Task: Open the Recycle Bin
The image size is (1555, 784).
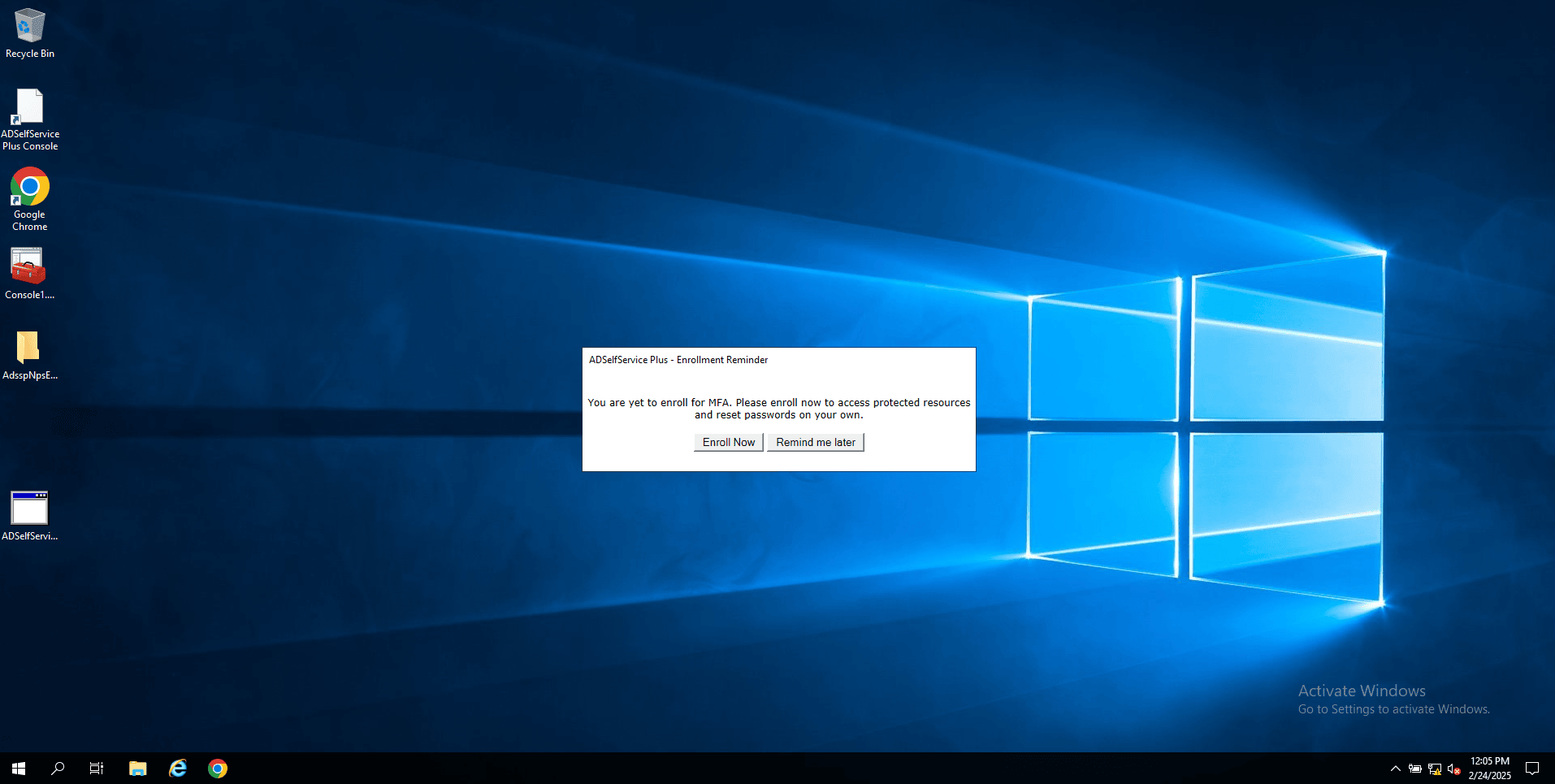Action: point(29,27)
